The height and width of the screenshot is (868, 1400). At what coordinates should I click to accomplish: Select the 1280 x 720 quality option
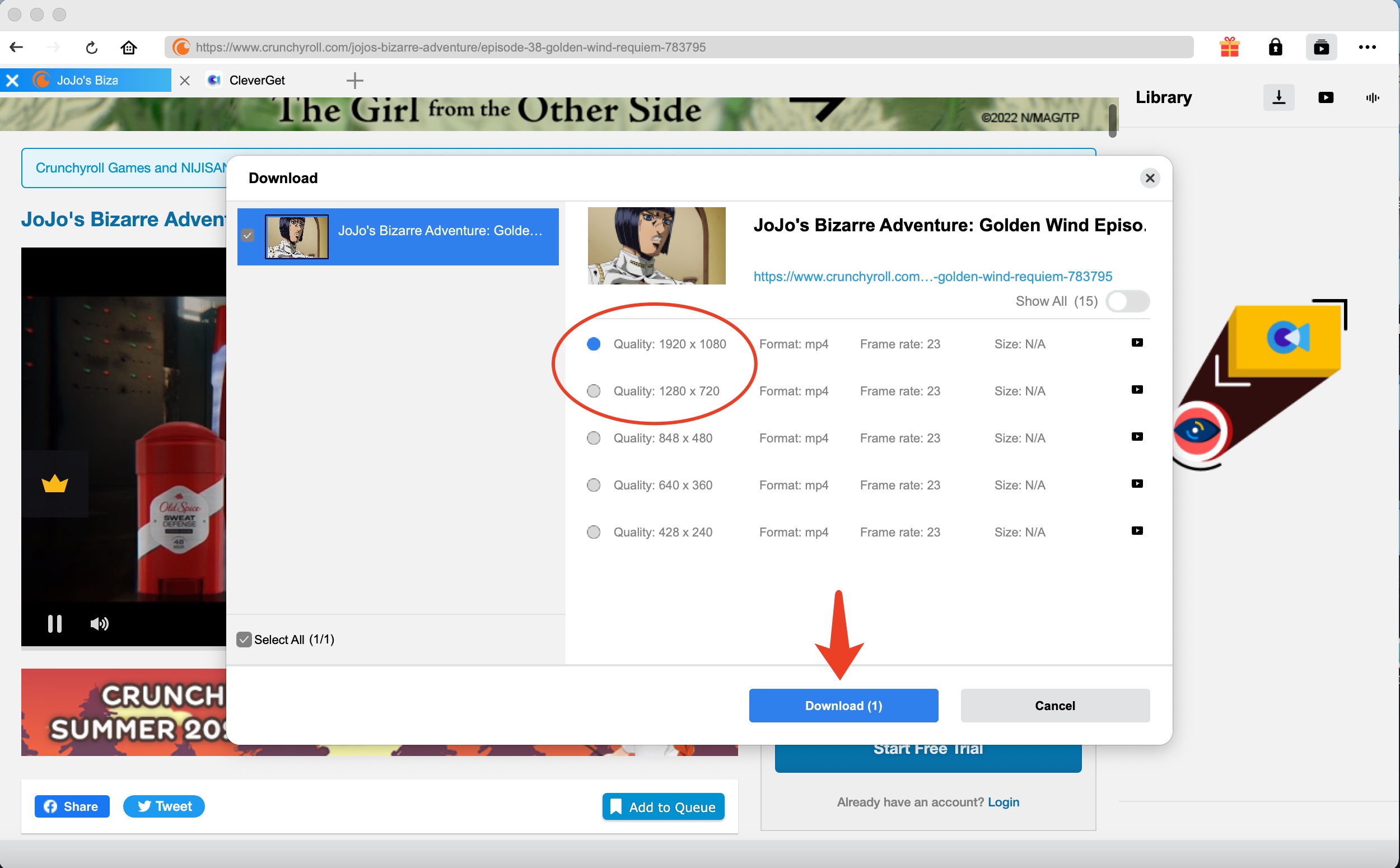coord(594,391)
